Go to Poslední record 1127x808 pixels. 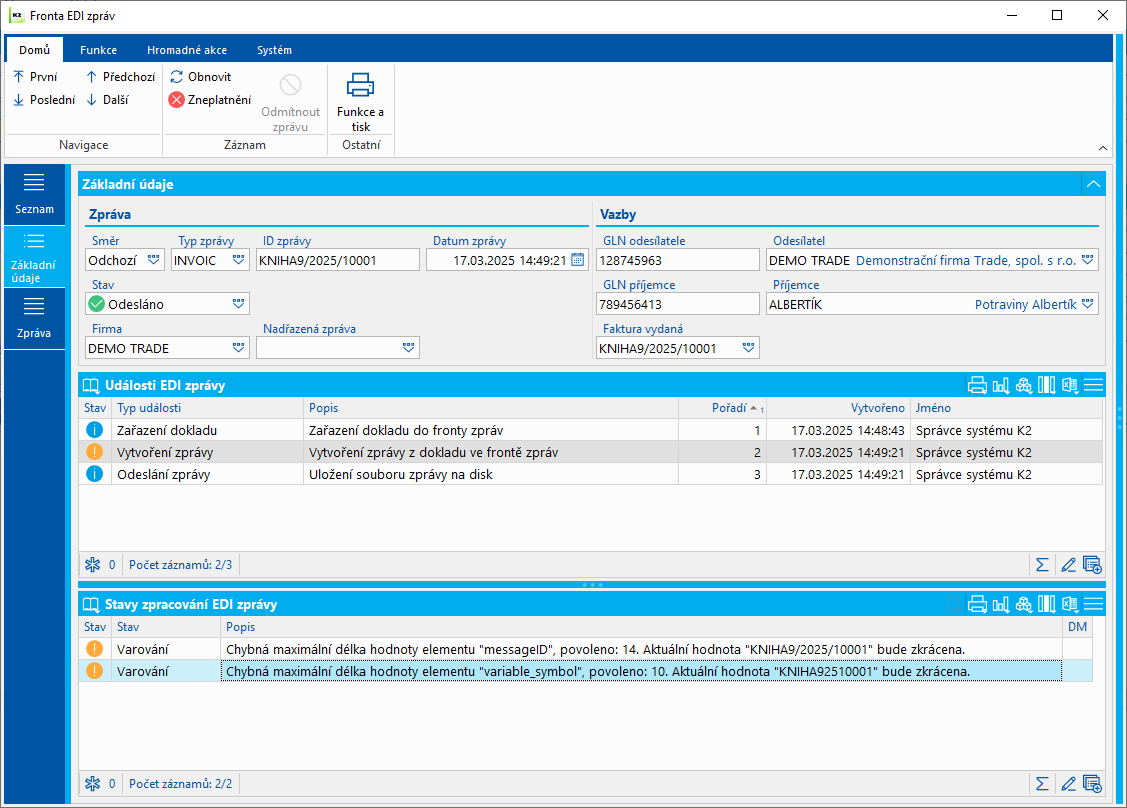point(44,100)
